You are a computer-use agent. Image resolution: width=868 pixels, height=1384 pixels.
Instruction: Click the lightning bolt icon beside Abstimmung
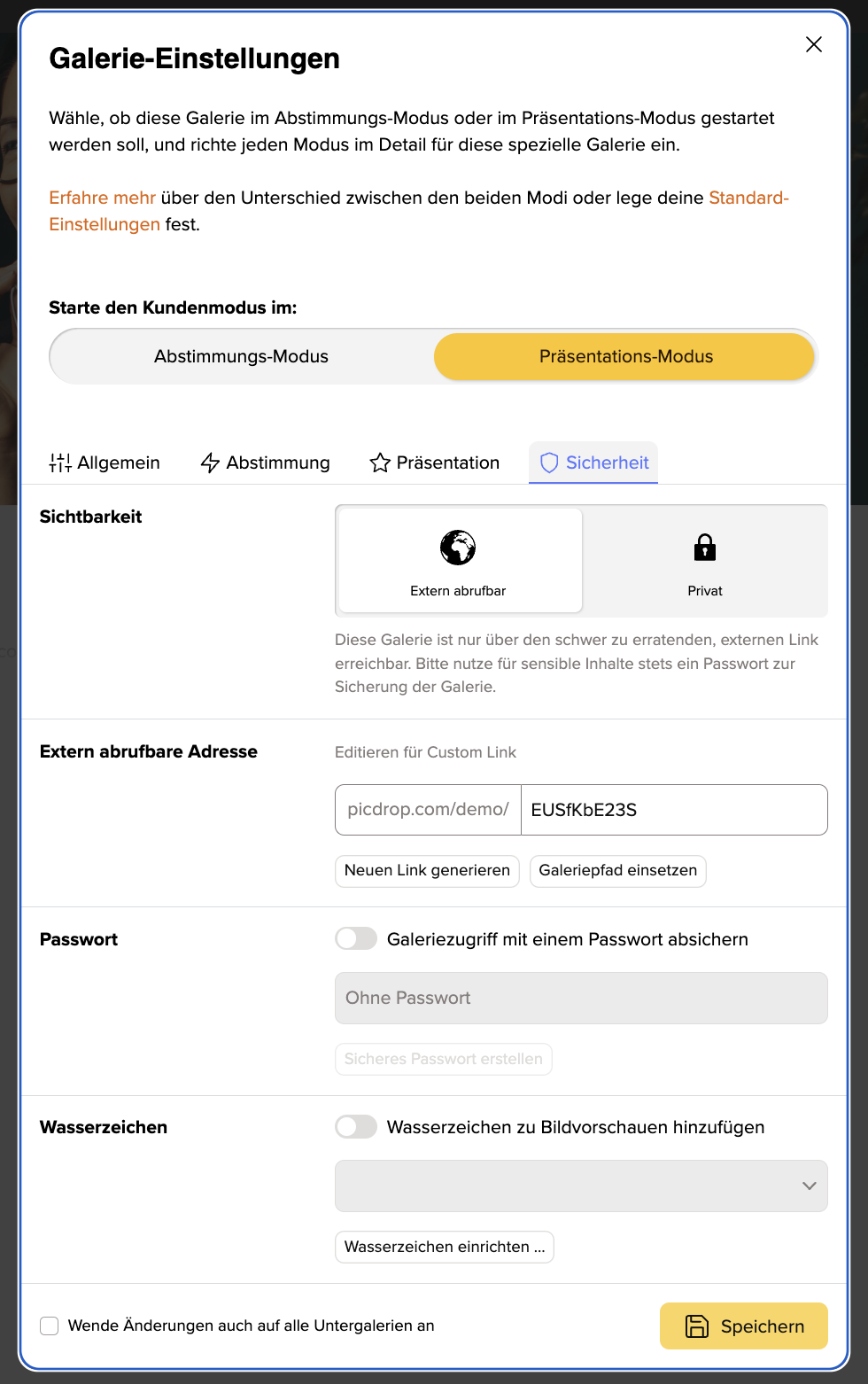pyautogui.click(x=210, y=463)
